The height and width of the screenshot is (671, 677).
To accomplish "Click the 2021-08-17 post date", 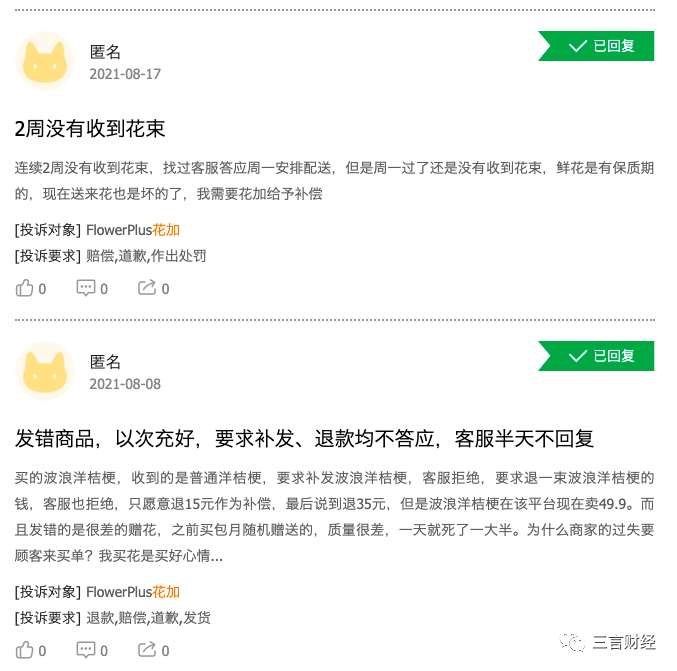I will point(125,74).
